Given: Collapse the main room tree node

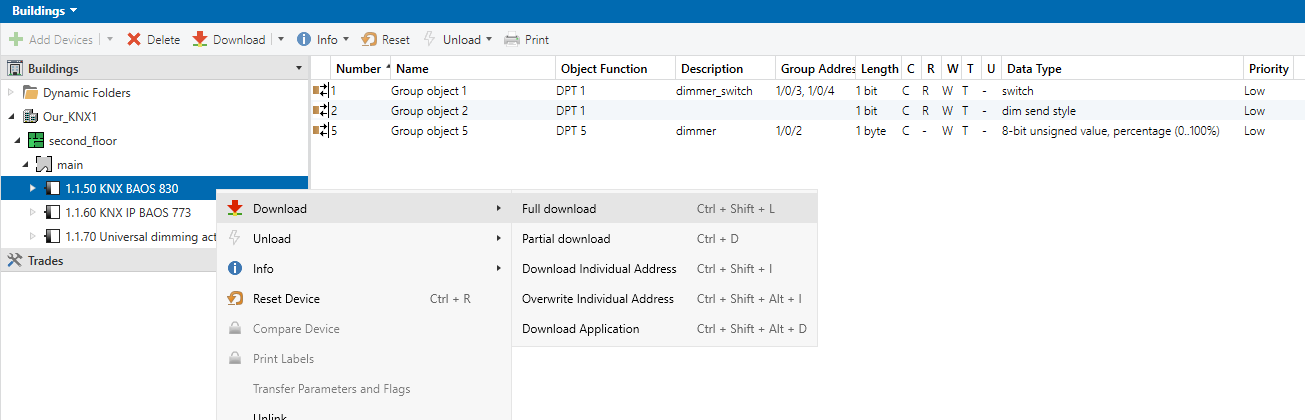Looking at the screenshot, I should point(22,164).
